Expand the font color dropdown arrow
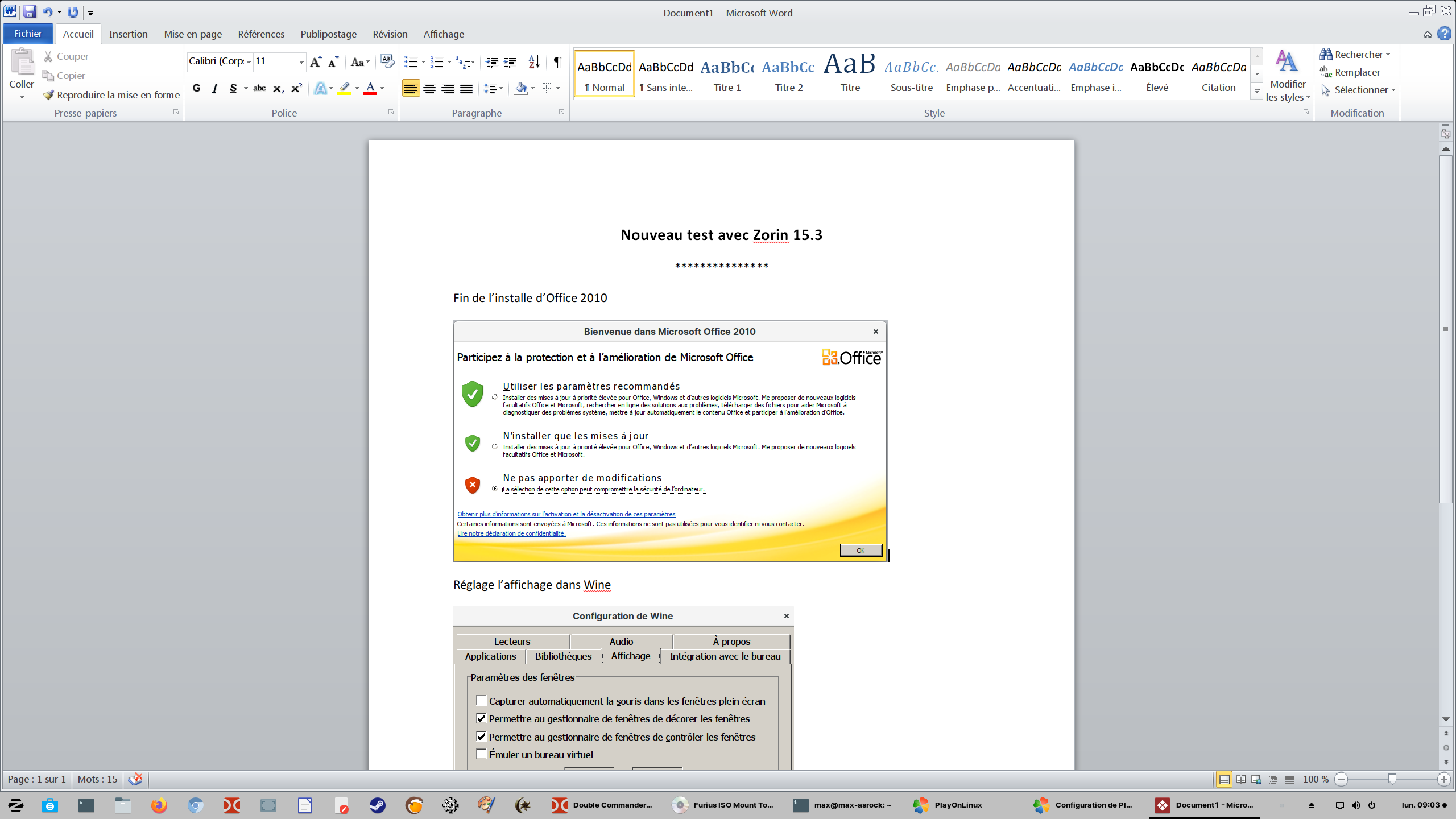Image resolution: width=1456 pixels, height=819 pixels. pos(382,88)
